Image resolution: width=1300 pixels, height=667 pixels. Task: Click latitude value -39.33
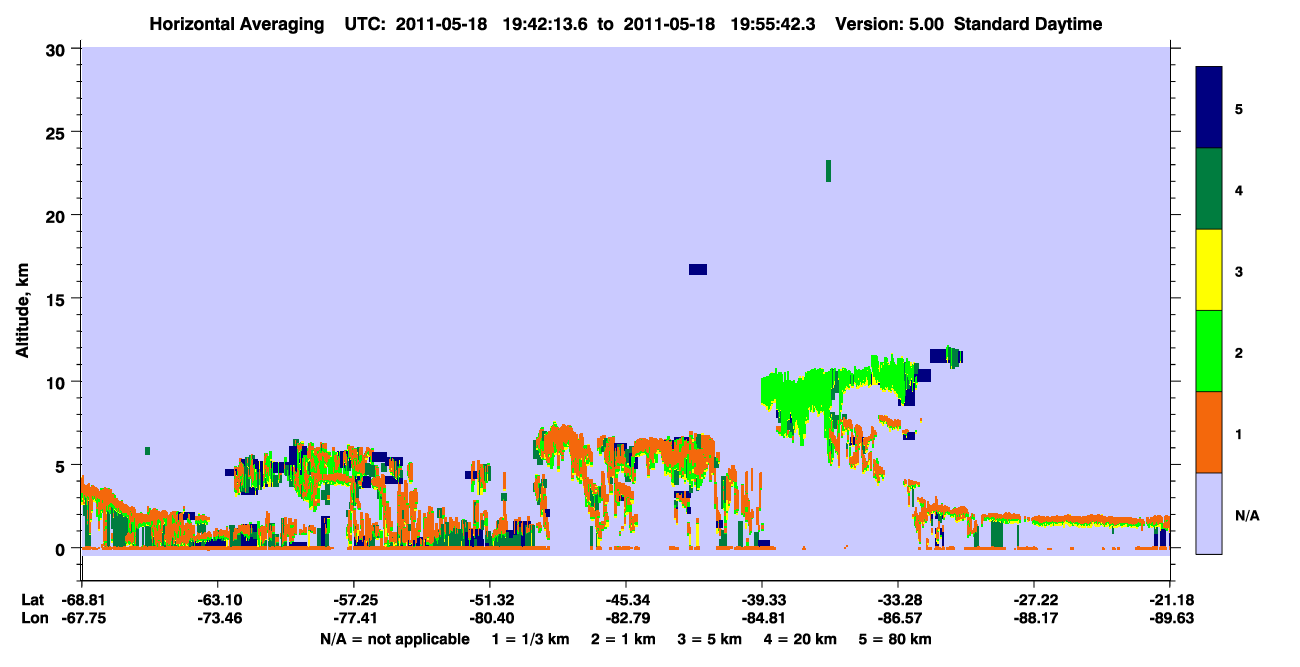762,600
